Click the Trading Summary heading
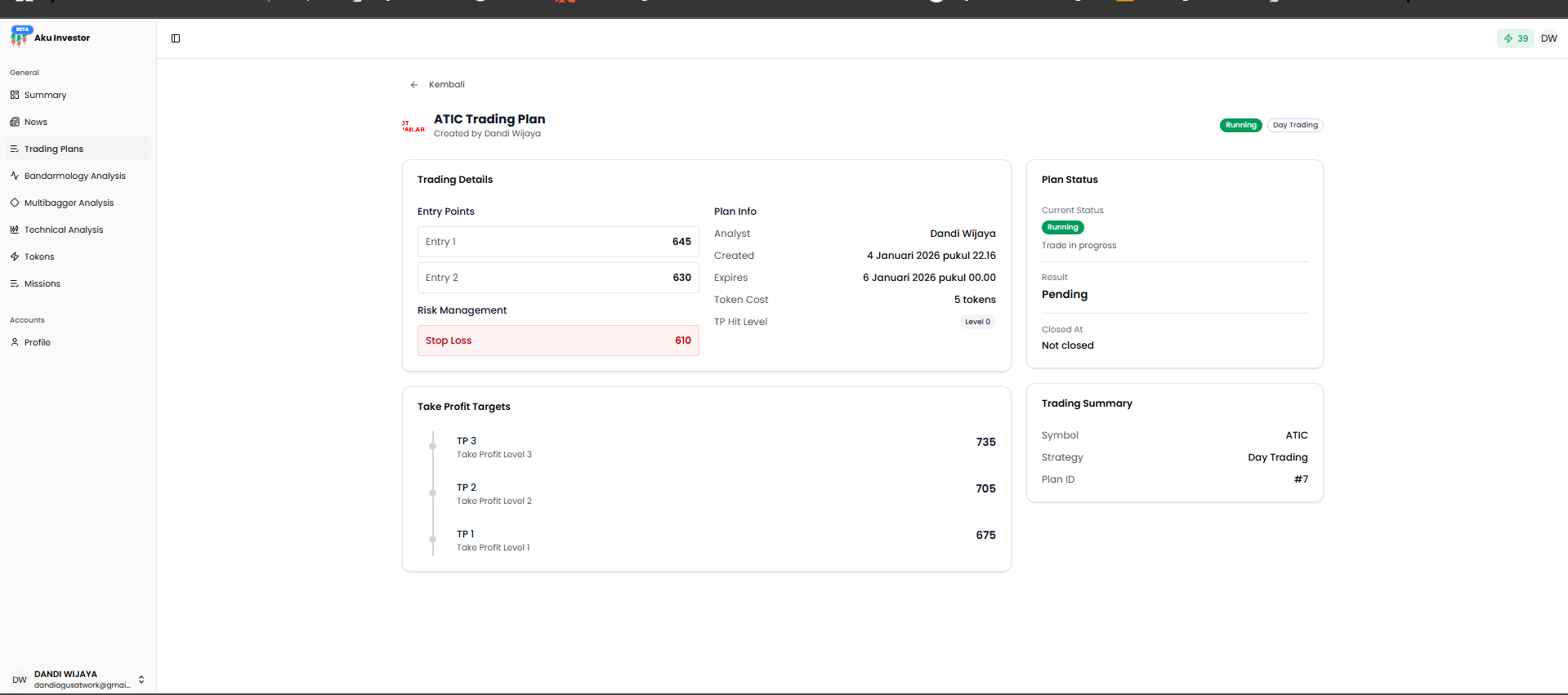The height and width of the screenshot is (695, 1568). [x=1087, y=403]
